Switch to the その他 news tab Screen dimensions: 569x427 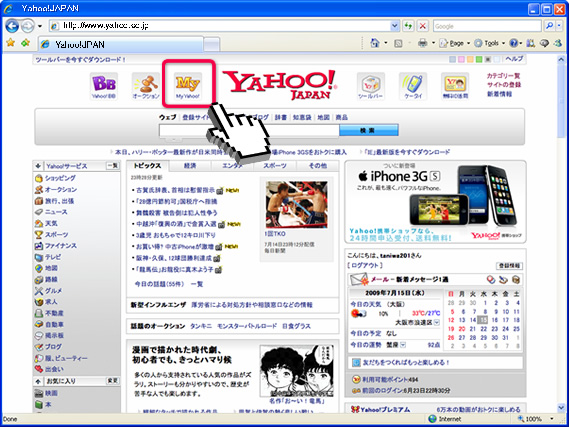click(x=318, y=166)
